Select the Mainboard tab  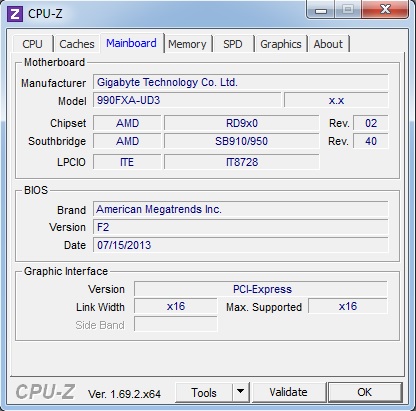coord(131,43)
